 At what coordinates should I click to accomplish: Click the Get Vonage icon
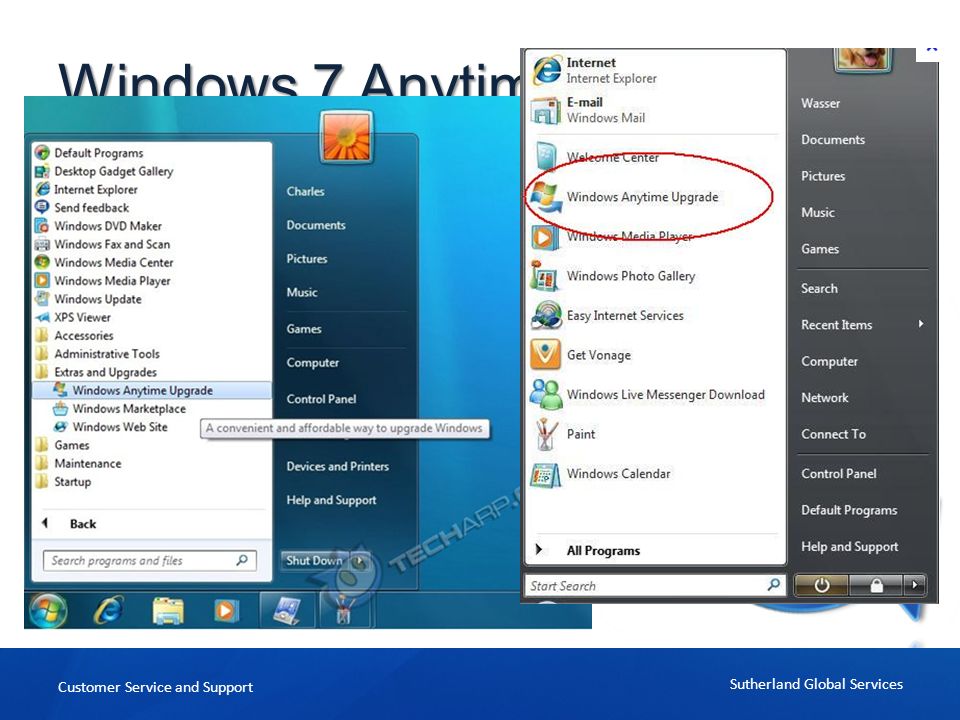[x=545, y=355]
